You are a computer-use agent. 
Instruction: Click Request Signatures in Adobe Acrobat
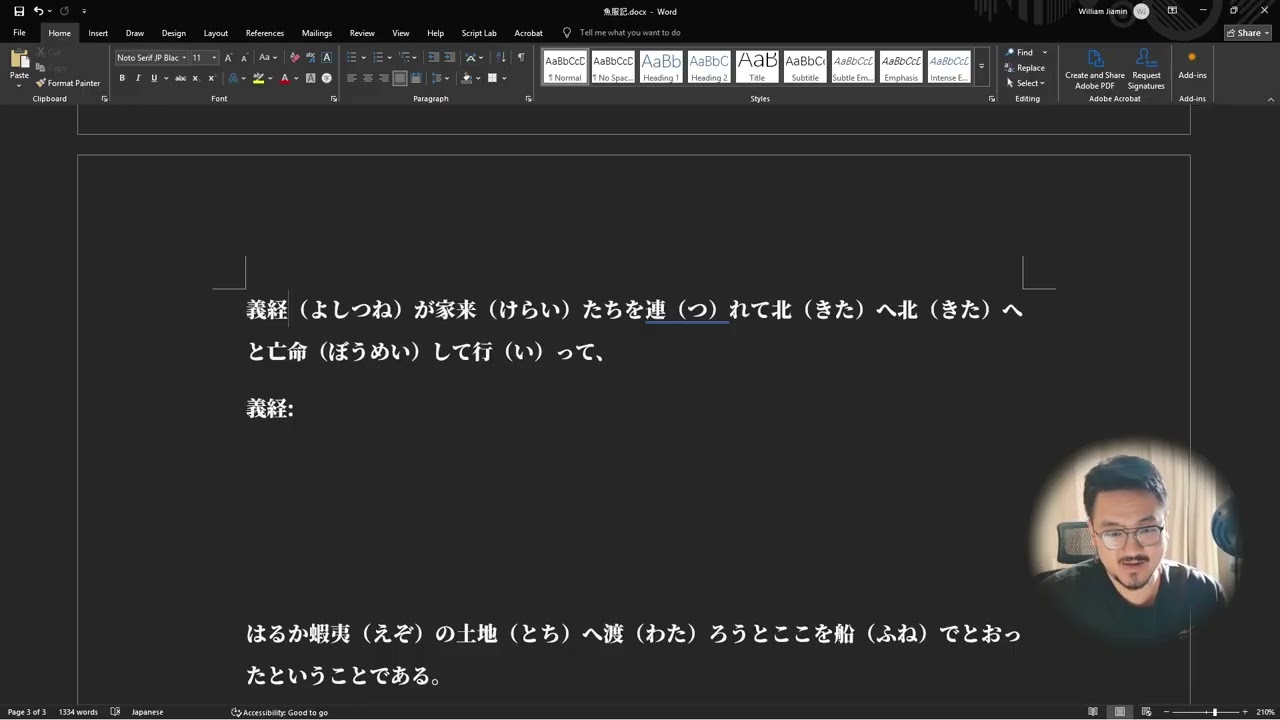(x=1146, y=69)
